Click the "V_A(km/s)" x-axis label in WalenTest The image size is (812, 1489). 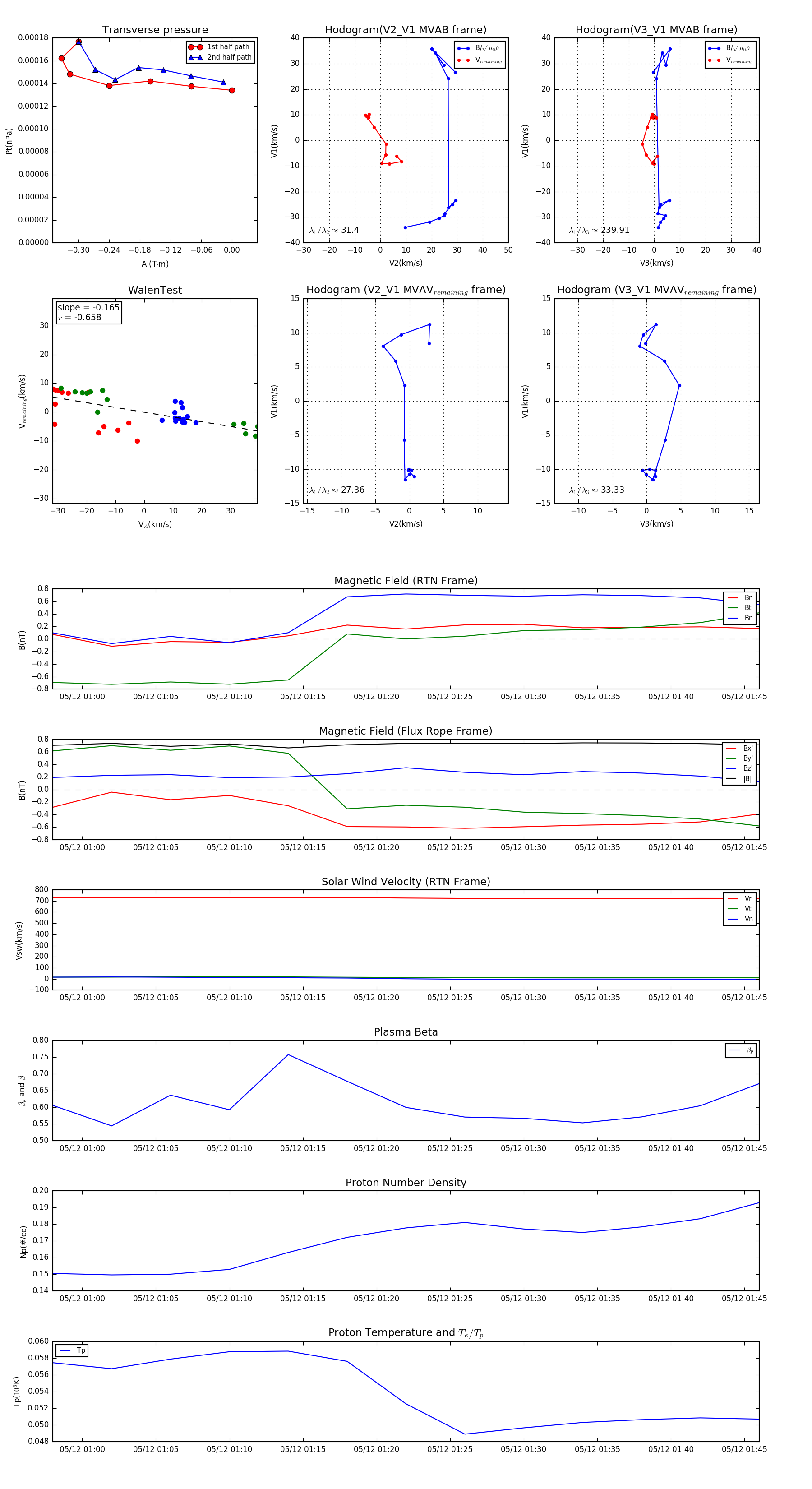click(x=155, y=524)
